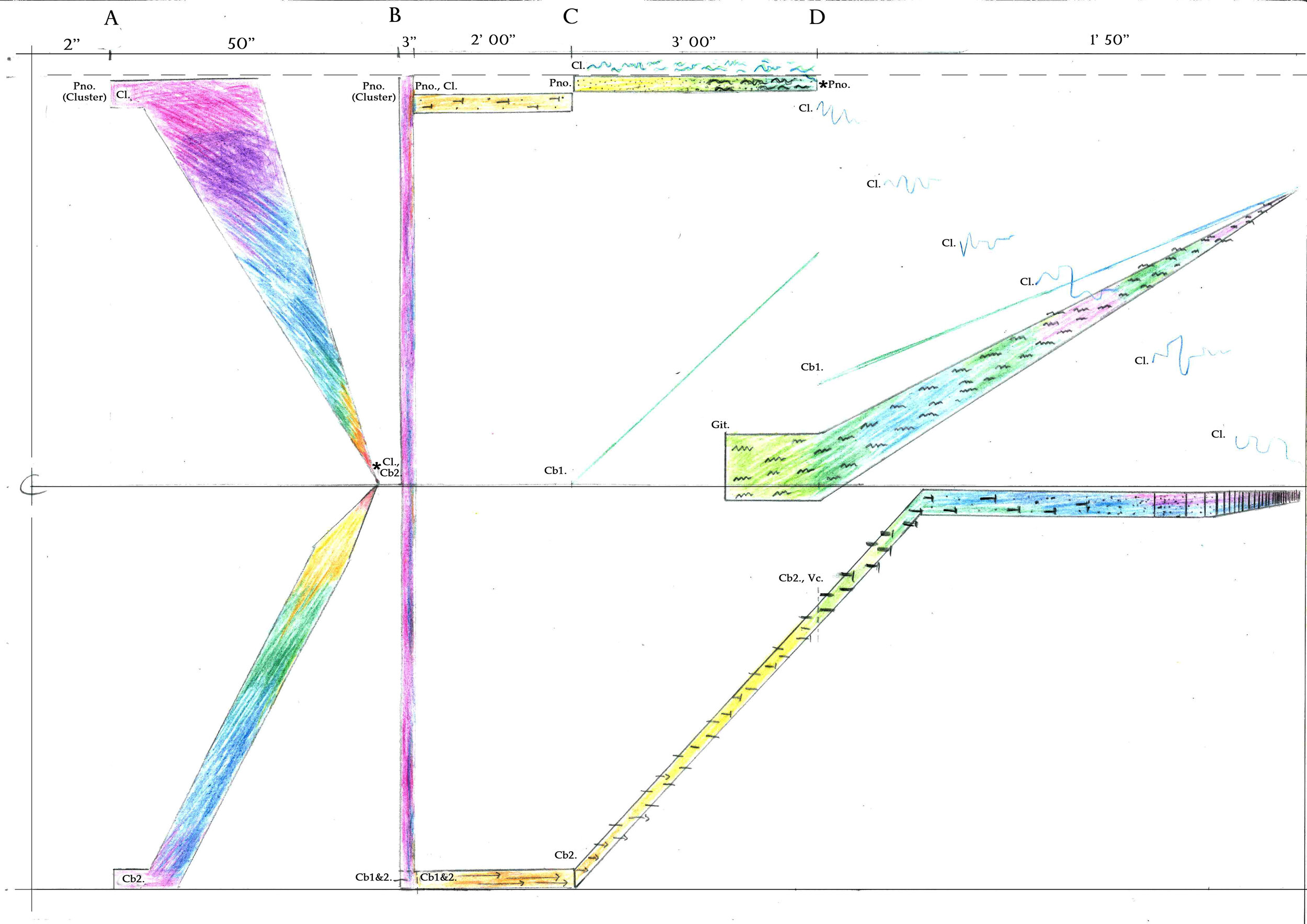Image resolution: width=1307 pixels, height=924 pixels.
Task: Click the Pno. (Cluster) label under section A
Action: click(84, 91)
